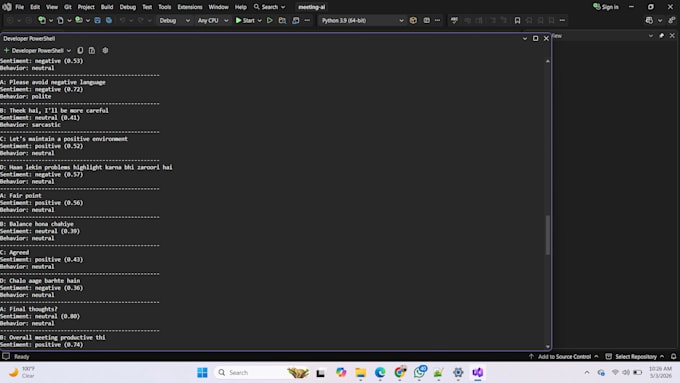Click the Open File toolbar icon
Image resolution: width=680 pixels, height=383 pixels.
pyautogui.click(x=60, y=20)
